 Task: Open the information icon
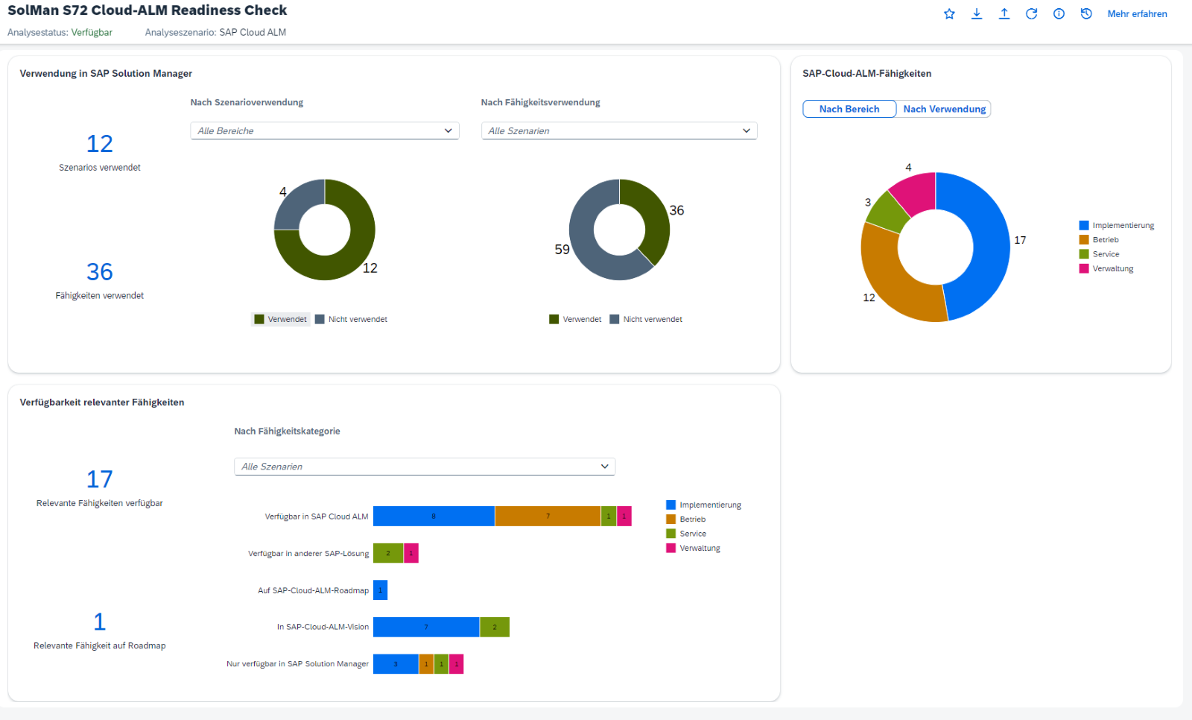(x=1059, y=14)
